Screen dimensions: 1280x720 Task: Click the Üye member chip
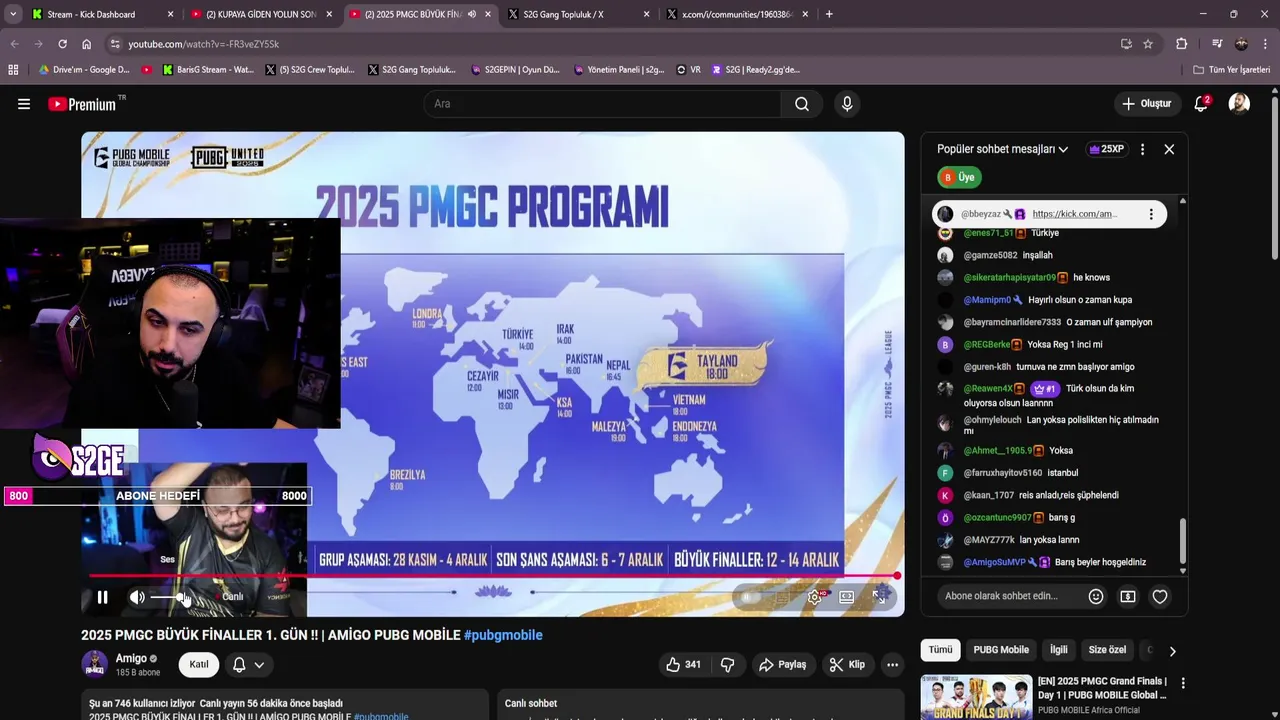point(959,177)
